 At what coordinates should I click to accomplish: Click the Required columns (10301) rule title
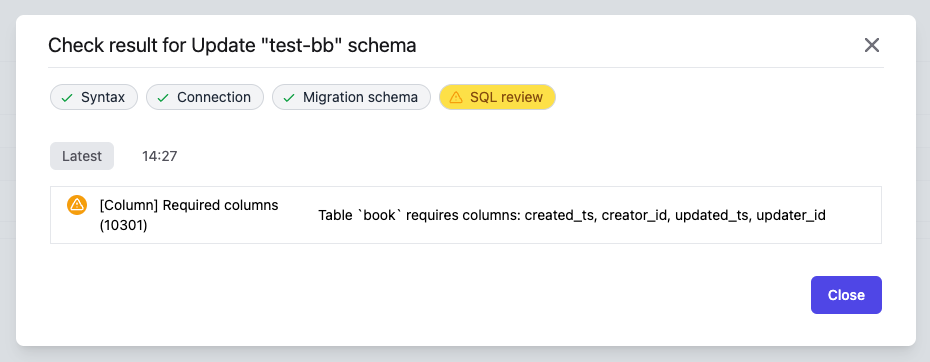point(189,215)
